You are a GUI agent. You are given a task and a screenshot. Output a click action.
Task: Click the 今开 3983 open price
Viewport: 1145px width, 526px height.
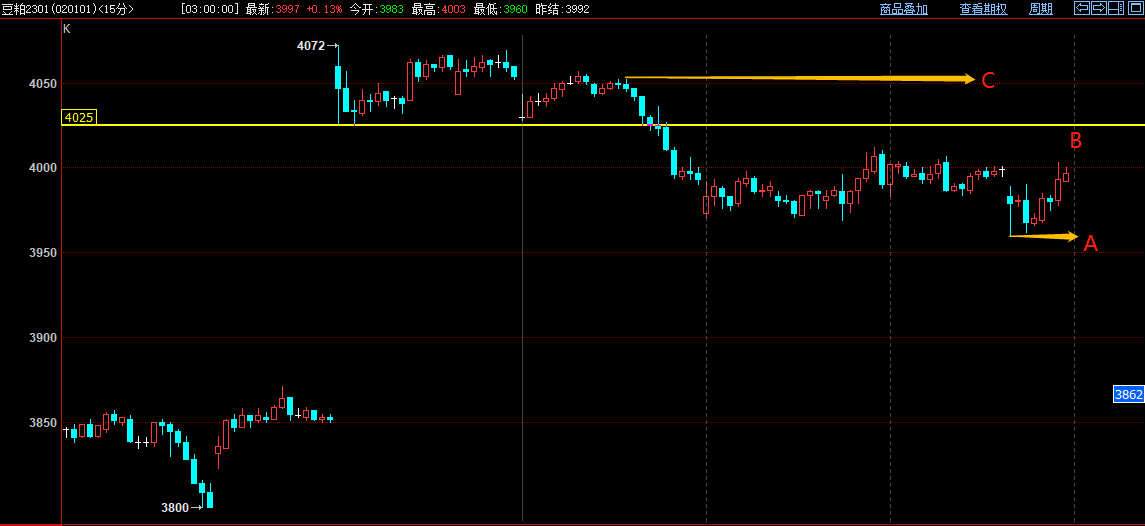[x=377, y=9]
